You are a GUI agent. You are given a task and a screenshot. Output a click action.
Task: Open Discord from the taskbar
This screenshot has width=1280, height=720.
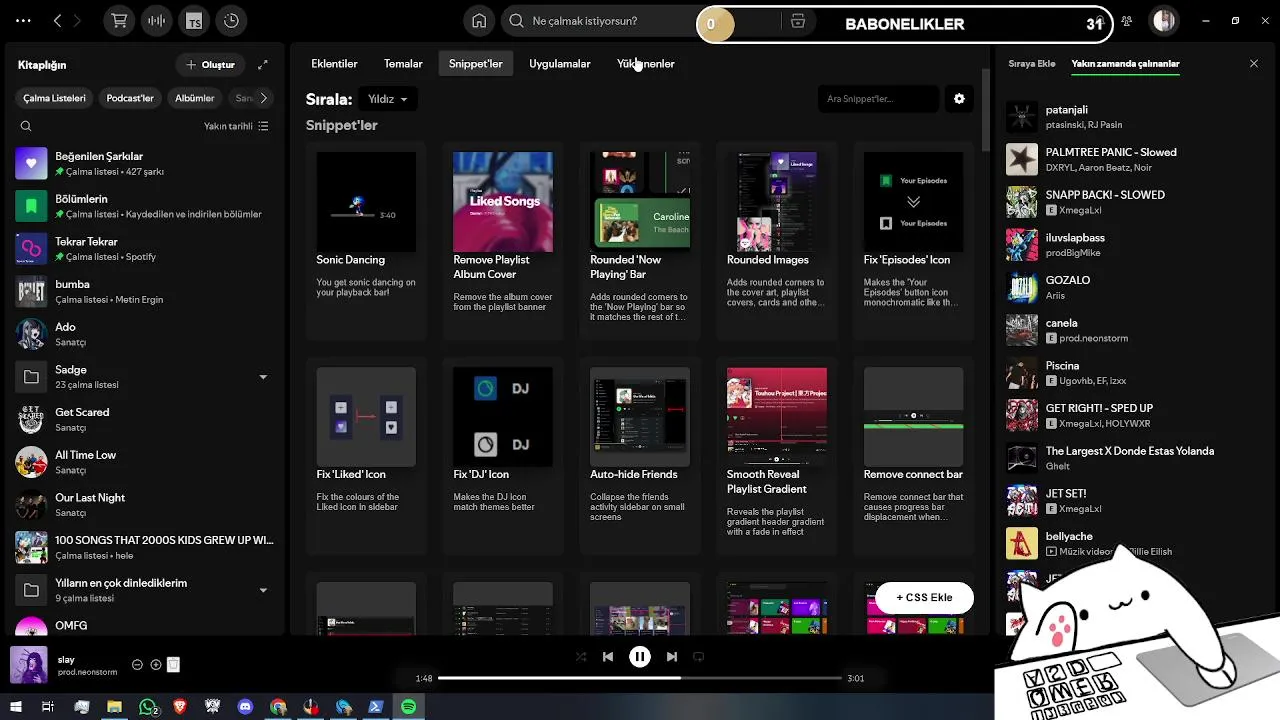pyautogui.click(x=245, y=707)
